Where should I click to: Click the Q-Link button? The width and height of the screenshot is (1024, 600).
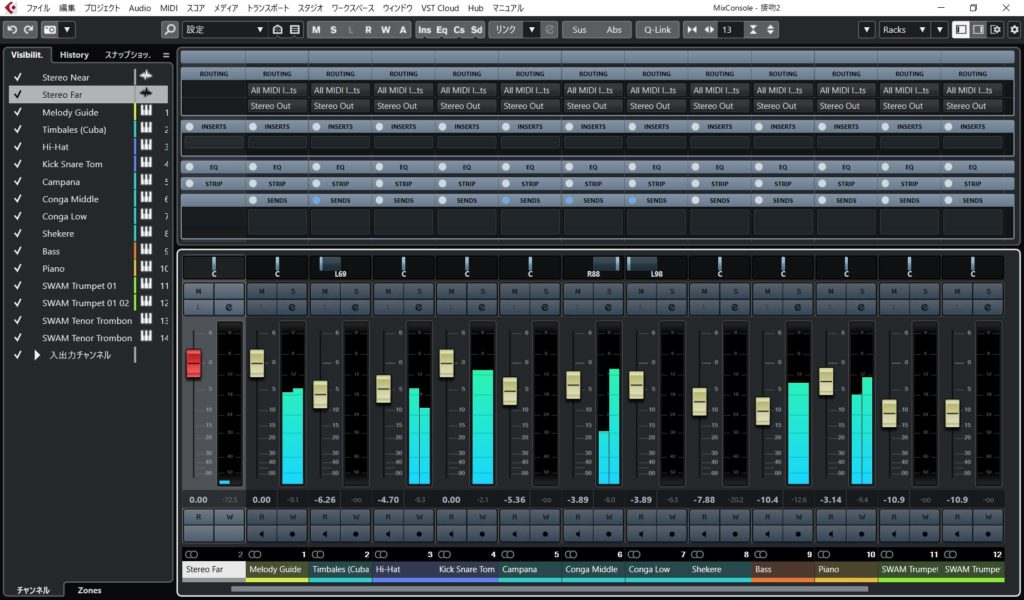click(x=657, y=30)
